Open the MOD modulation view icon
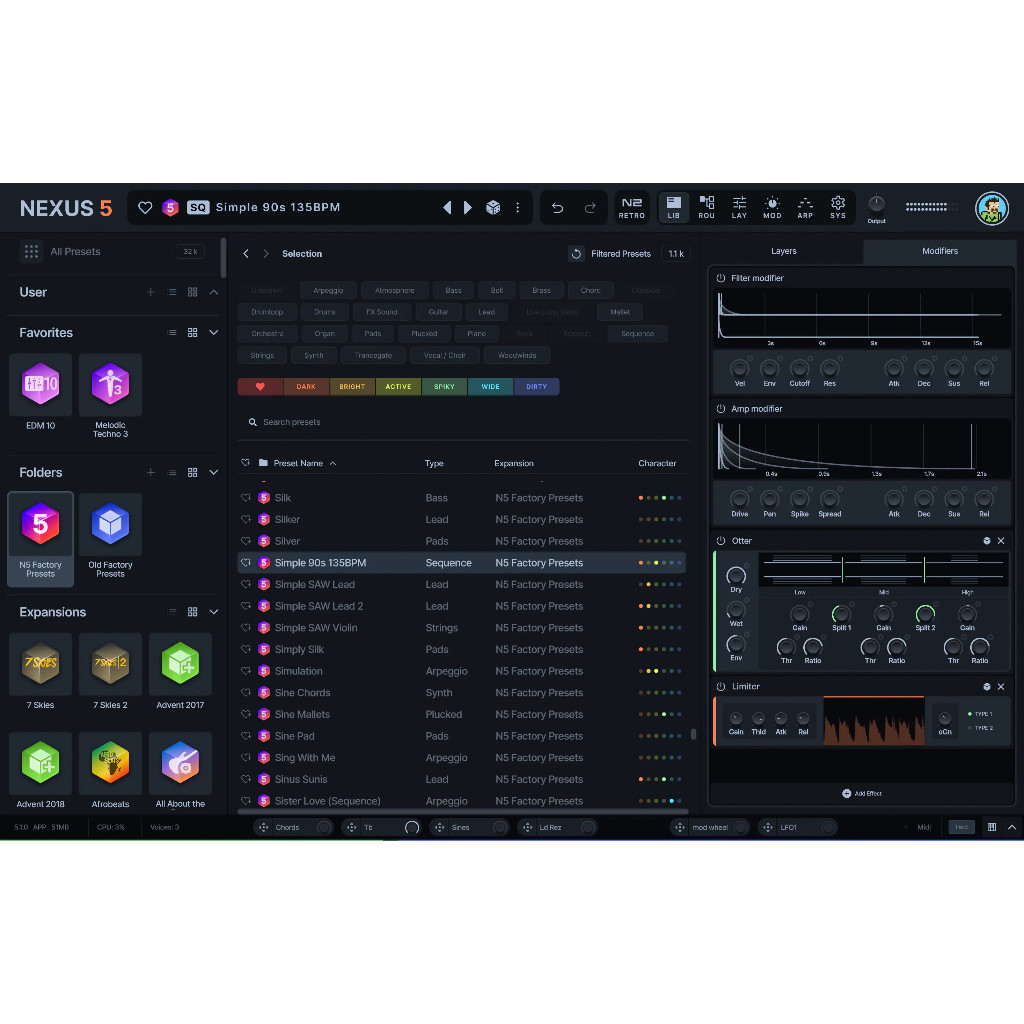The image size is (1024, 1024). click(772, 207)
